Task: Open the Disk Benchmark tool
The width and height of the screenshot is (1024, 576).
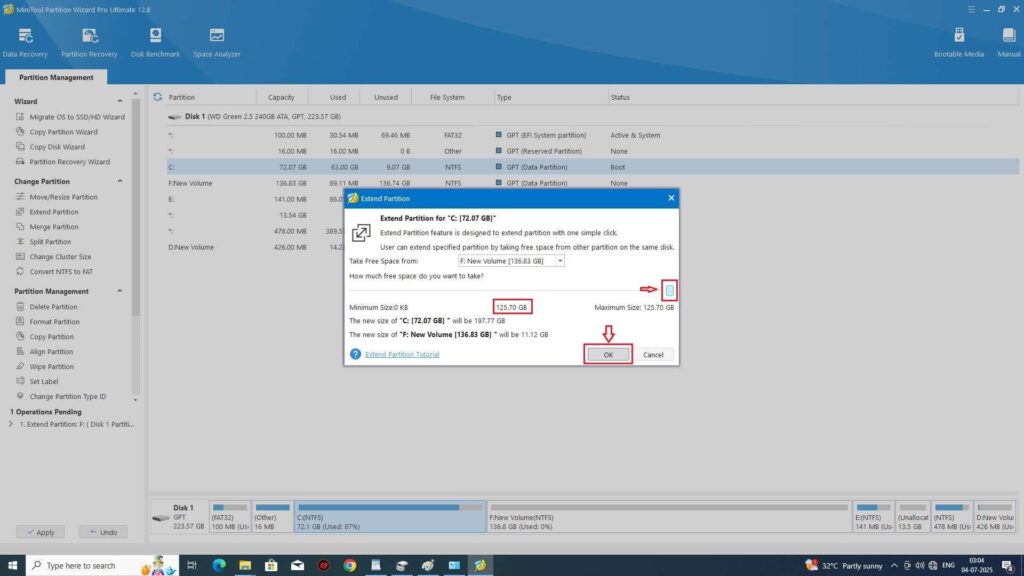Action: (157, 40)
